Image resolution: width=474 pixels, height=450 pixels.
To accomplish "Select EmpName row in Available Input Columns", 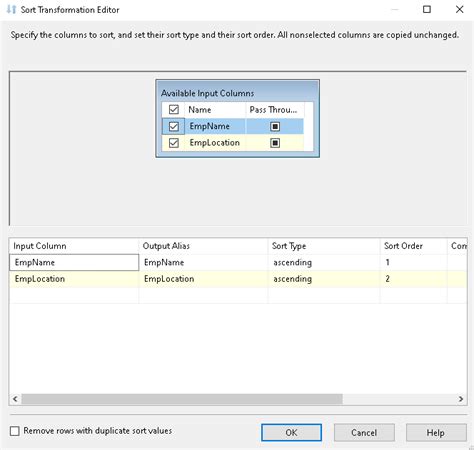I will coord(233,126).
